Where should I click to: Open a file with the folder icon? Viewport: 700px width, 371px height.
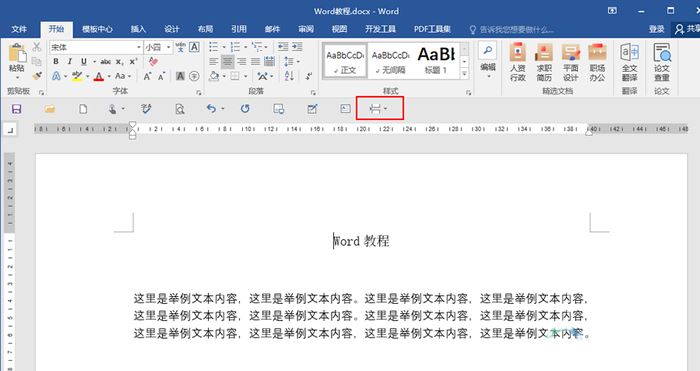[50, 109]
